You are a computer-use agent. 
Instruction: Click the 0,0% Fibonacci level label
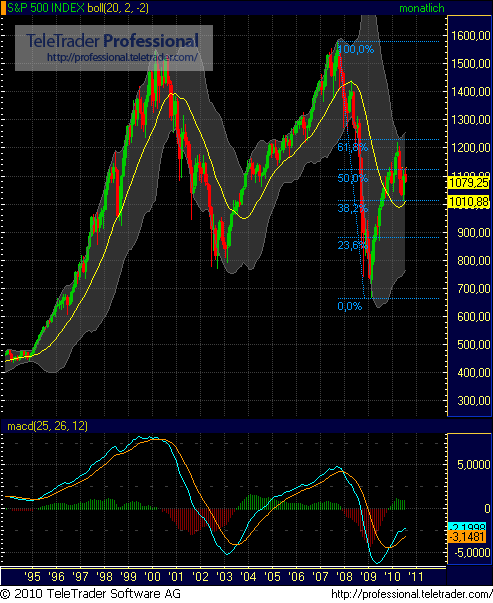pyautogui.click(x=350, y=306)
